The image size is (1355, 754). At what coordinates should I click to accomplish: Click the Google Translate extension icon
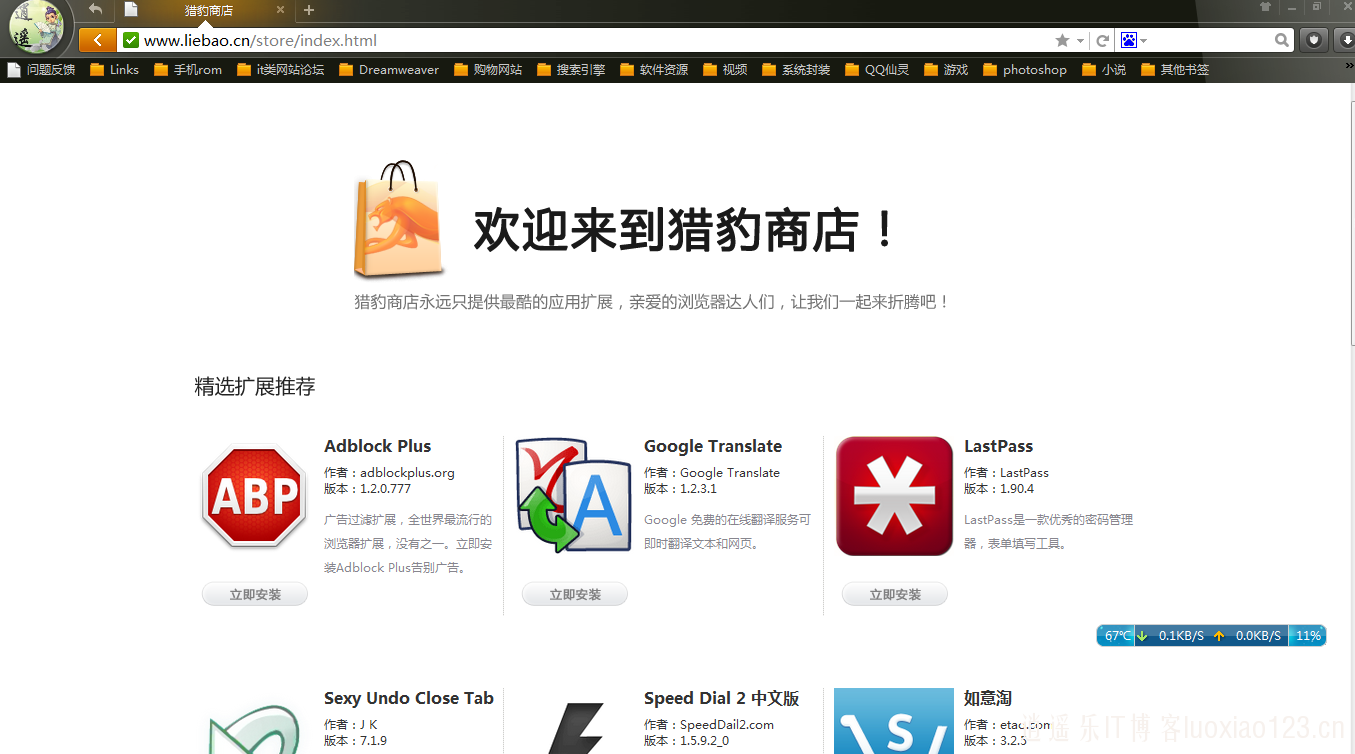[574, 495]
